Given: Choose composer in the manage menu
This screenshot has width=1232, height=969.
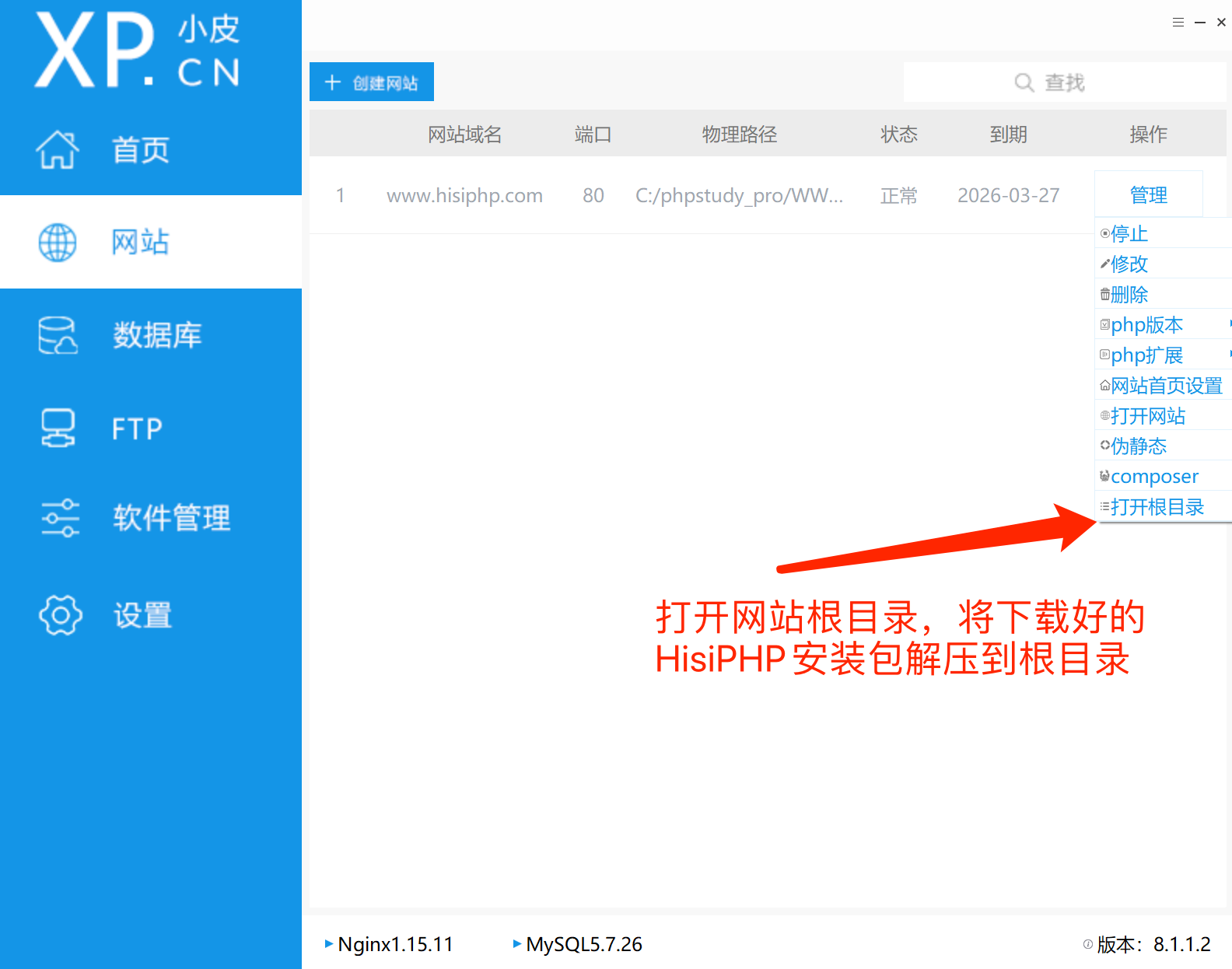Looking at the screenshot, I should (x=1164, y=476).
